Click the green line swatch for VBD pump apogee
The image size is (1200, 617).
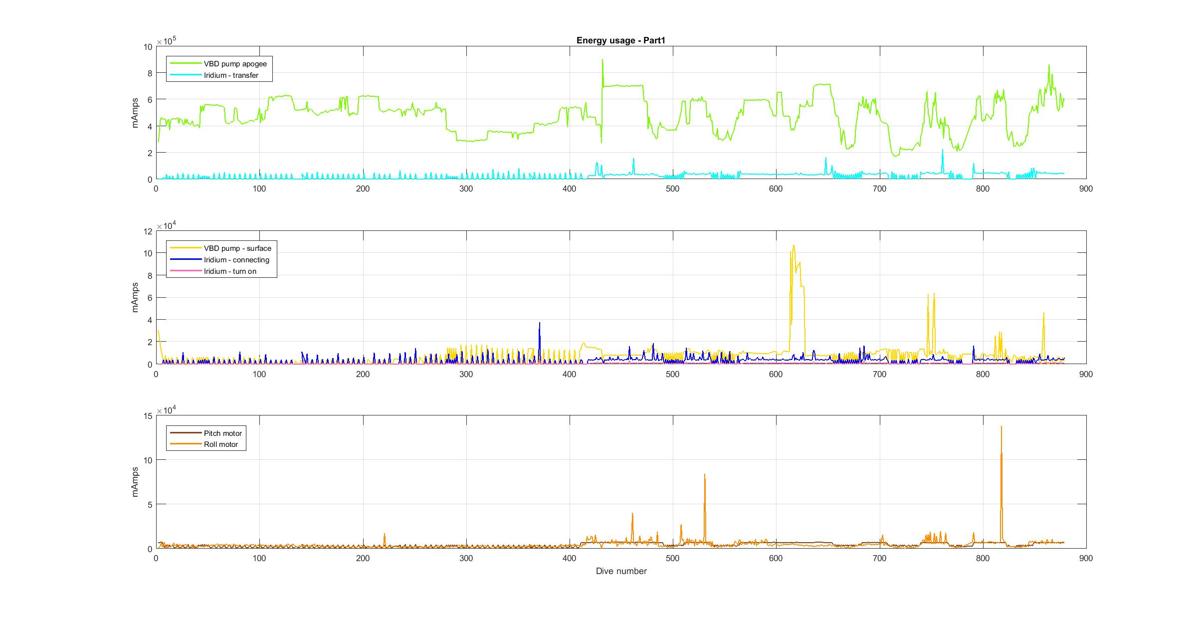tap(185, 62)
